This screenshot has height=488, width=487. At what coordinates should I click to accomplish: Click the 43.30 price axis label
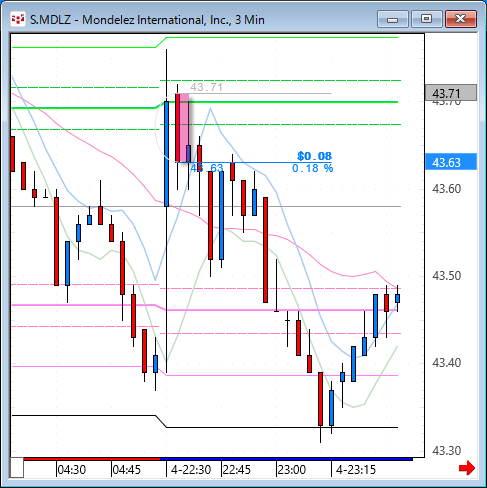pyautogui.click(x=447, y=451)
